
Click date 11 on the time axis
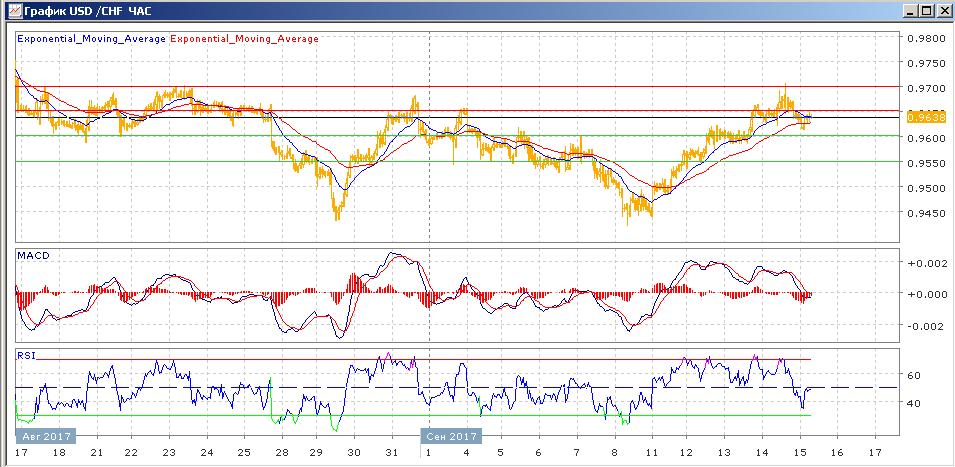[x=652, y=453]
